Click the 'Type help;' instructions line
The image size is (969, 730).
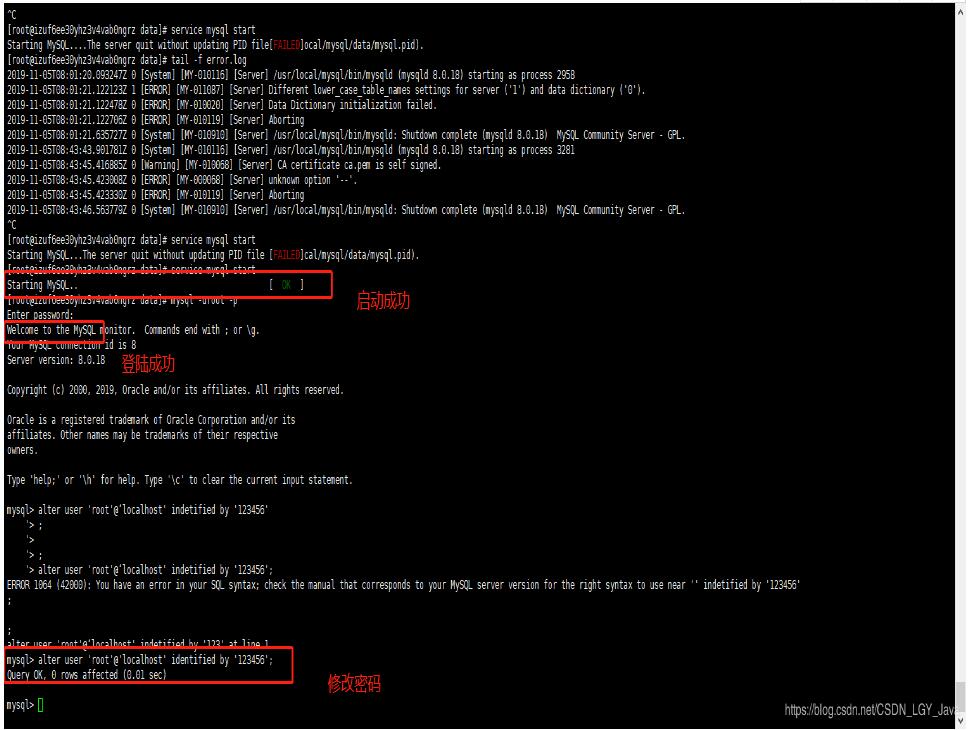point(179,480)
